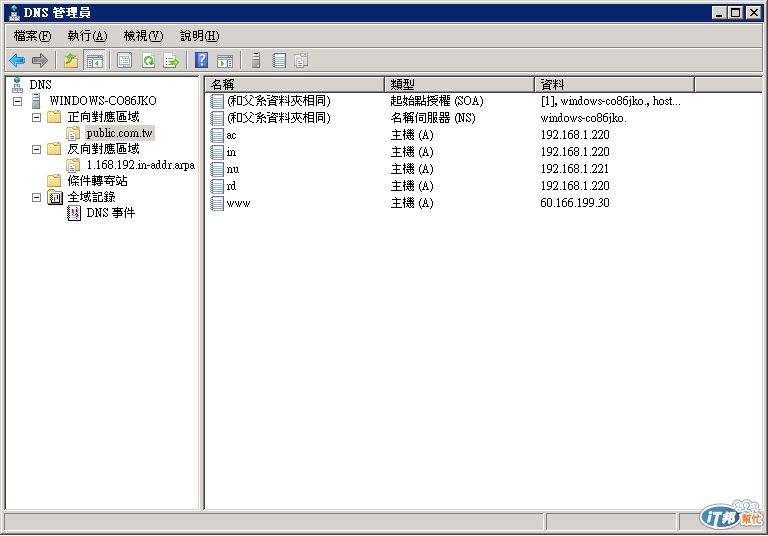The image size is (768, 536).
Task: Collapse the WINDOWS-CO86JKO server node
Action: 18,101
